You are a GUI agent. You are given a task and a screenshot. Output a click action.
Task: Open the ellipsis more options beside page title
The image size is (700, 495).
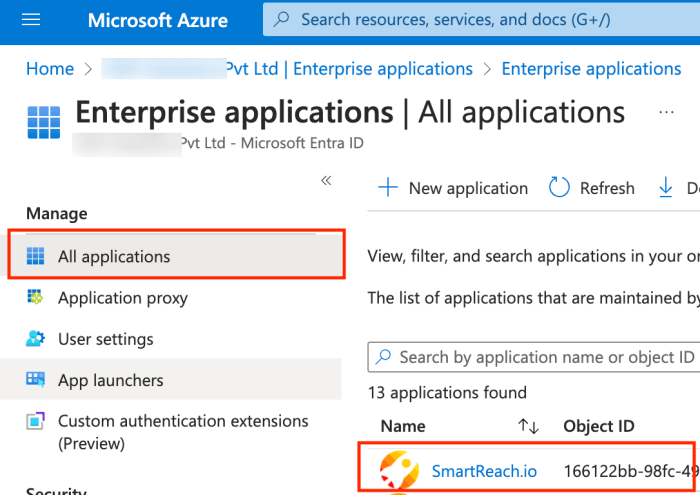pyautogui.click(x=666, y=112)
